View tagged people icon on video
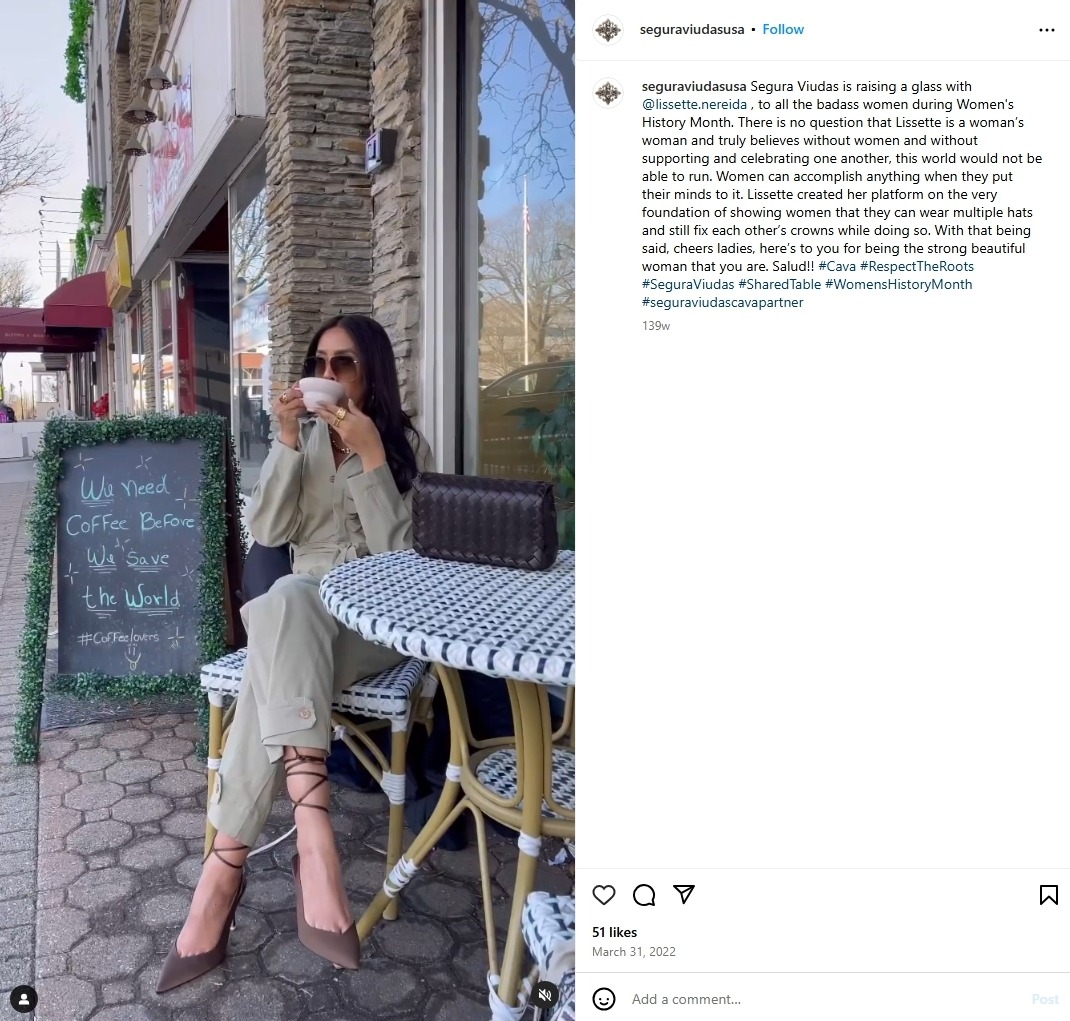 coord(24,1000)
